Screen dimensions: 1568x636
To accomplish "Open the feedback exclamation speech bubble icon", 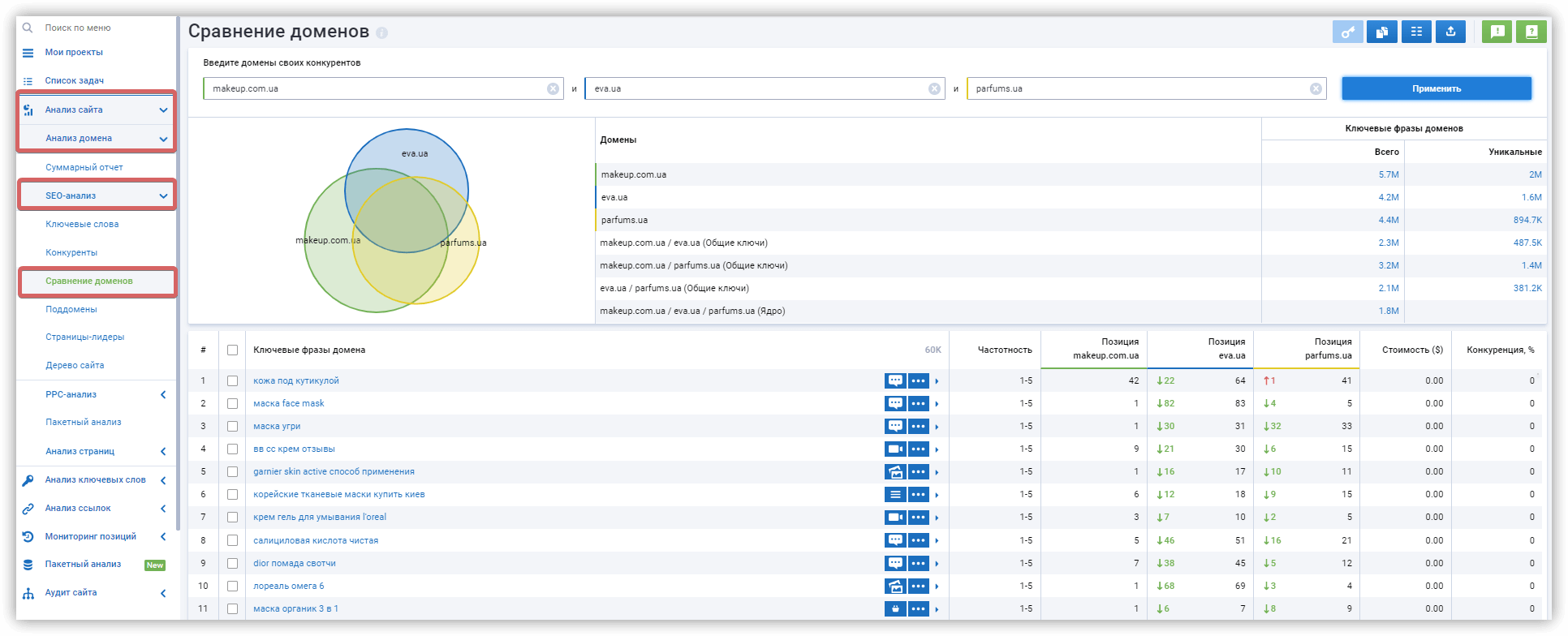I will pyautogui.click(x=1497, y=32).
